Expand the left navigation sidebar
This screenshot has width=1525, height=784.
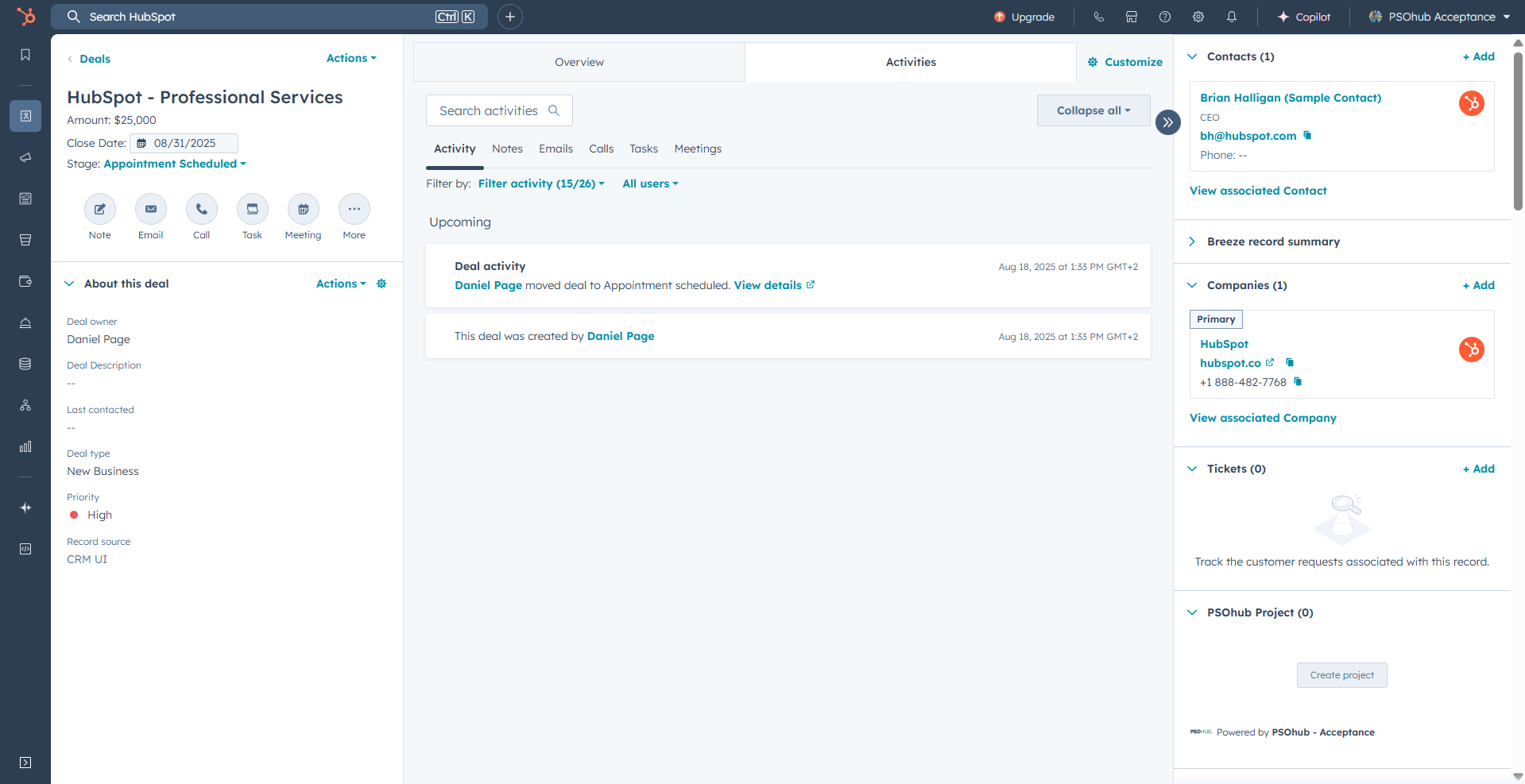tap(25, 763)
